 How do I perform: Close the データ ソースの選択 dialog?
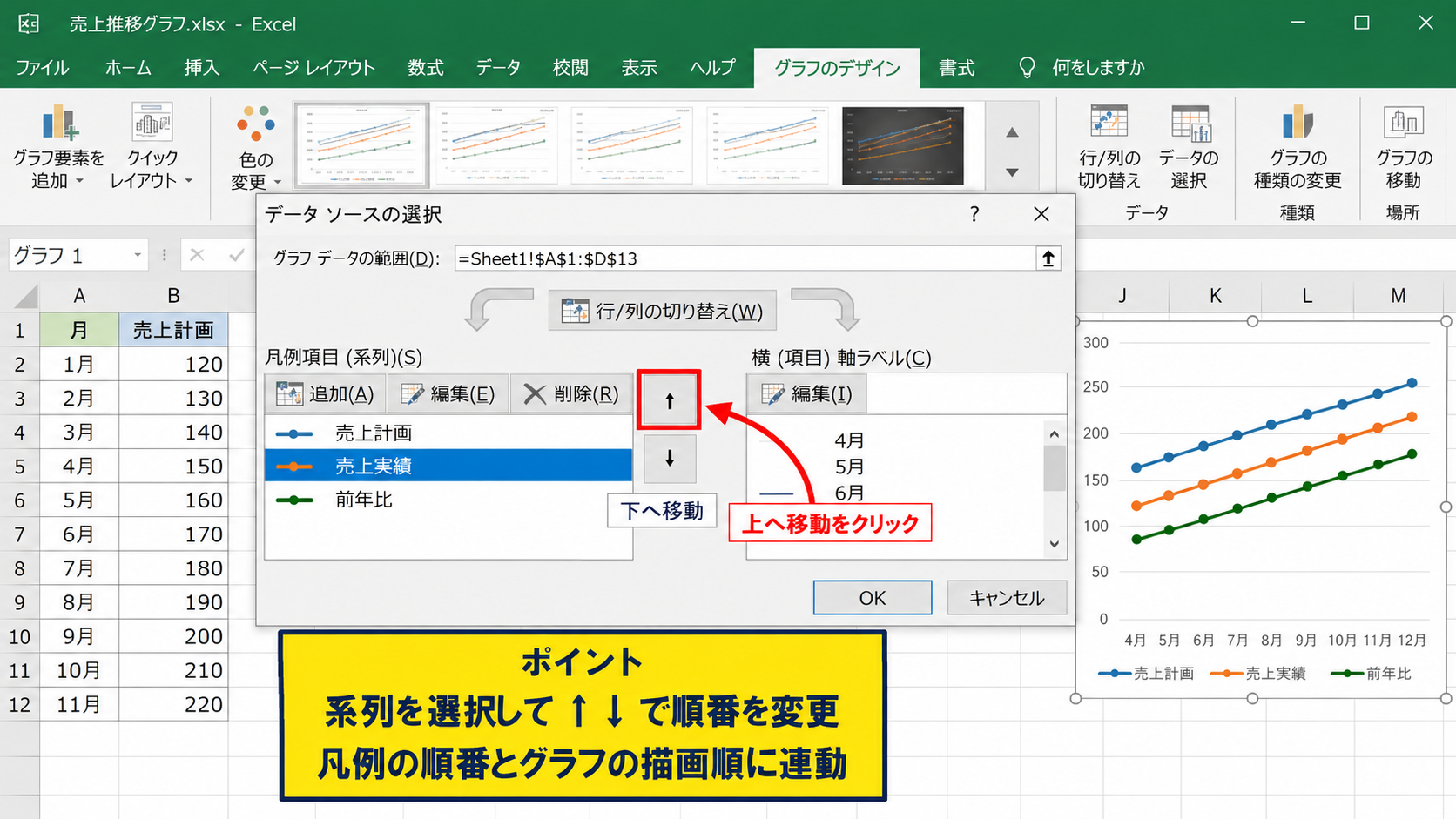point(1041,214)
